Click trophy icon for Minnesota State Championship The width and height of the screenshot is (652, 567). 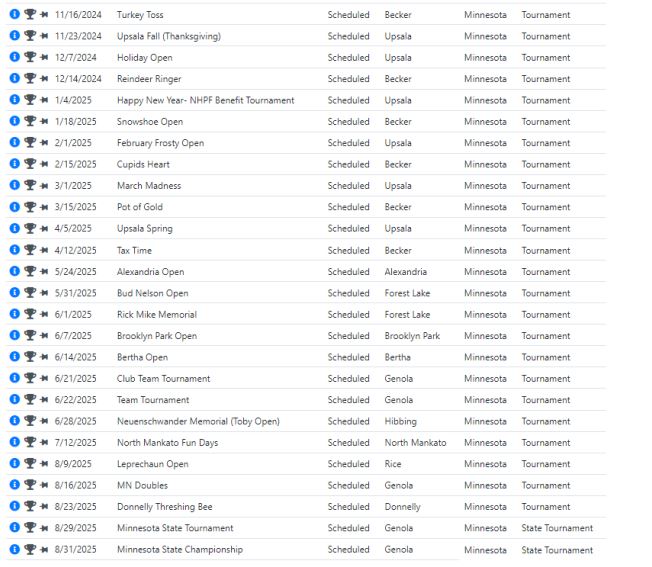[30, 550]
